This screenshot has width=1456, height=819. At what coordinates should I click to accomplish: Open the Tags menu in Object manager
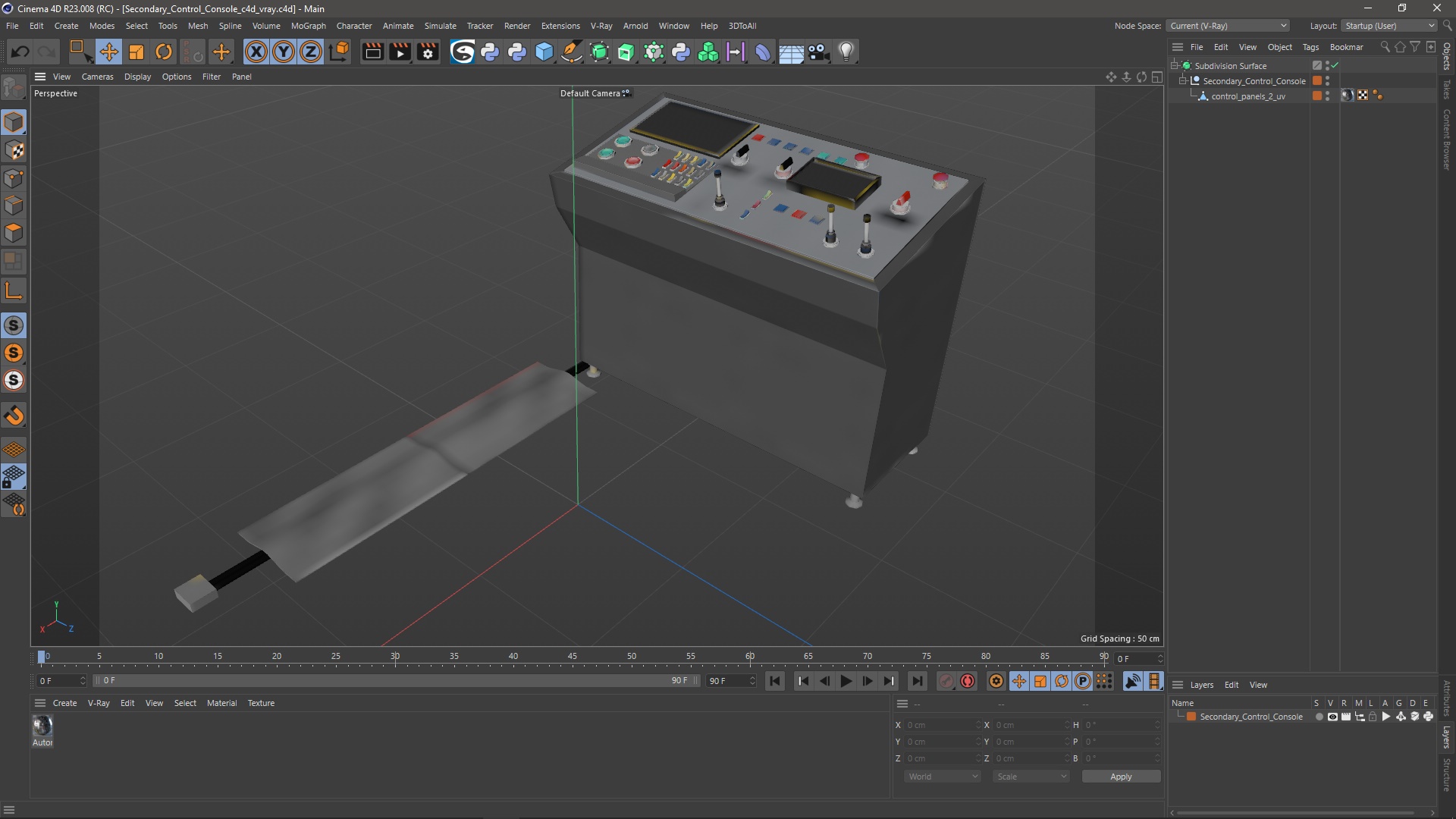[x=1310, y=47]
